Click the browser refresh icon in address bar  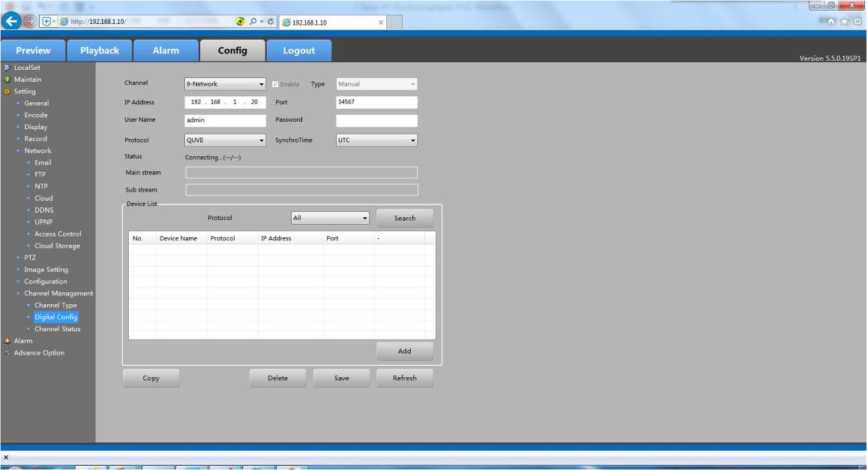coord(270,22)
